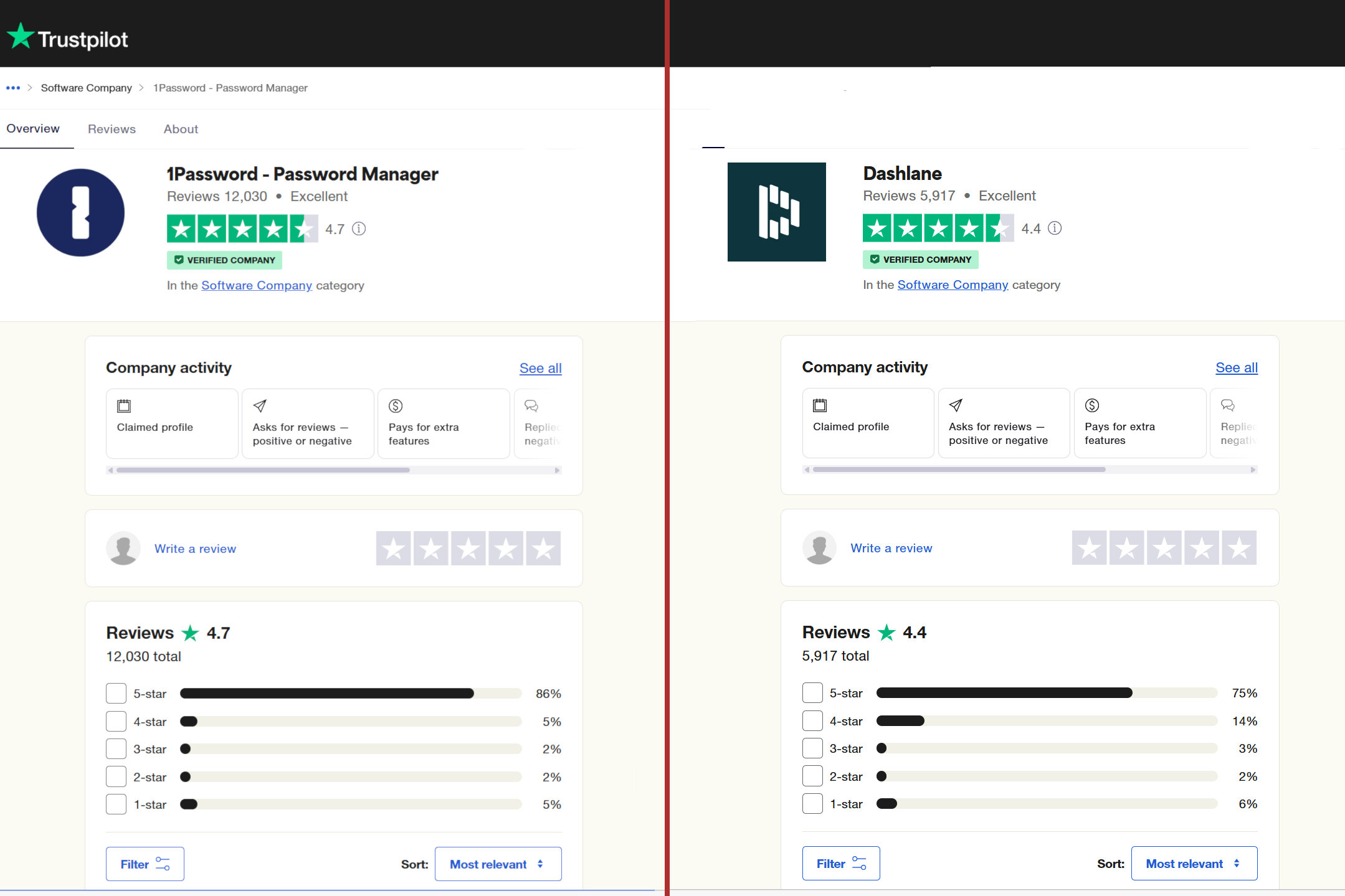Toggle the 1-star filter checkbox for Dashlane
This screenshot has width=1345, height=896.
coord(812,804)
